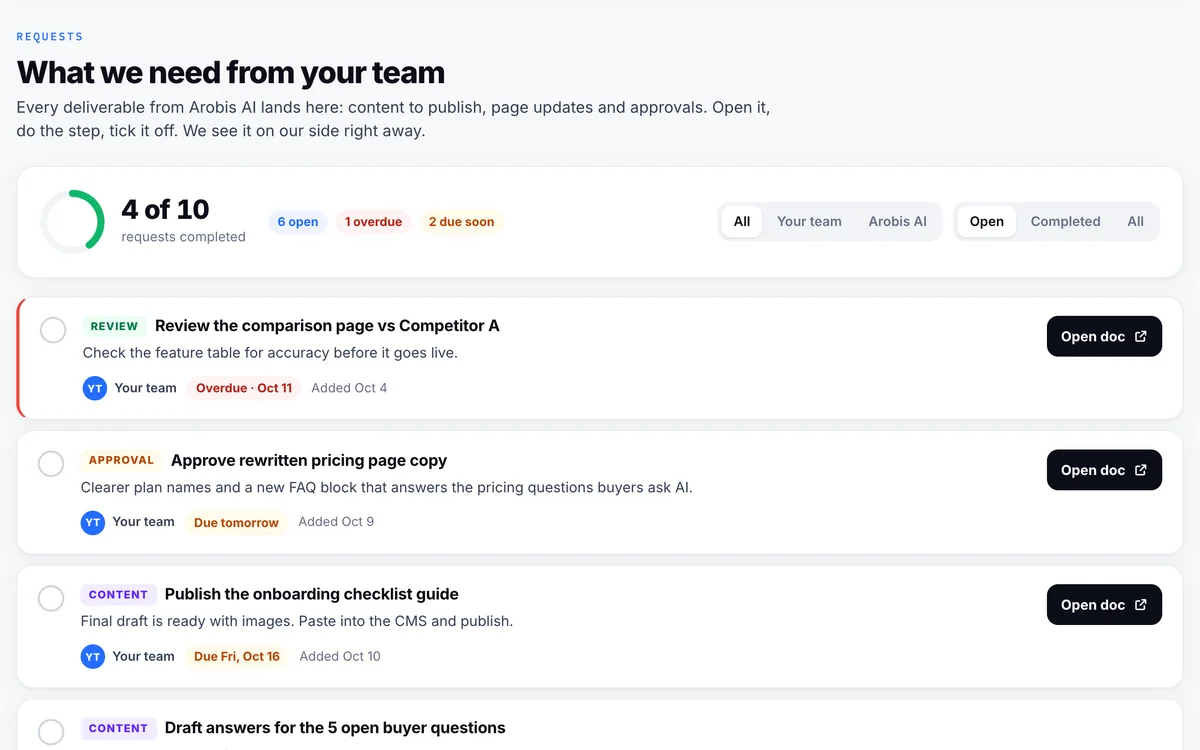The height and width of the screenshot is (750, 1200).
Task: Open 'Publish the onboarding checklist guide' title
Action: point(312,594)
